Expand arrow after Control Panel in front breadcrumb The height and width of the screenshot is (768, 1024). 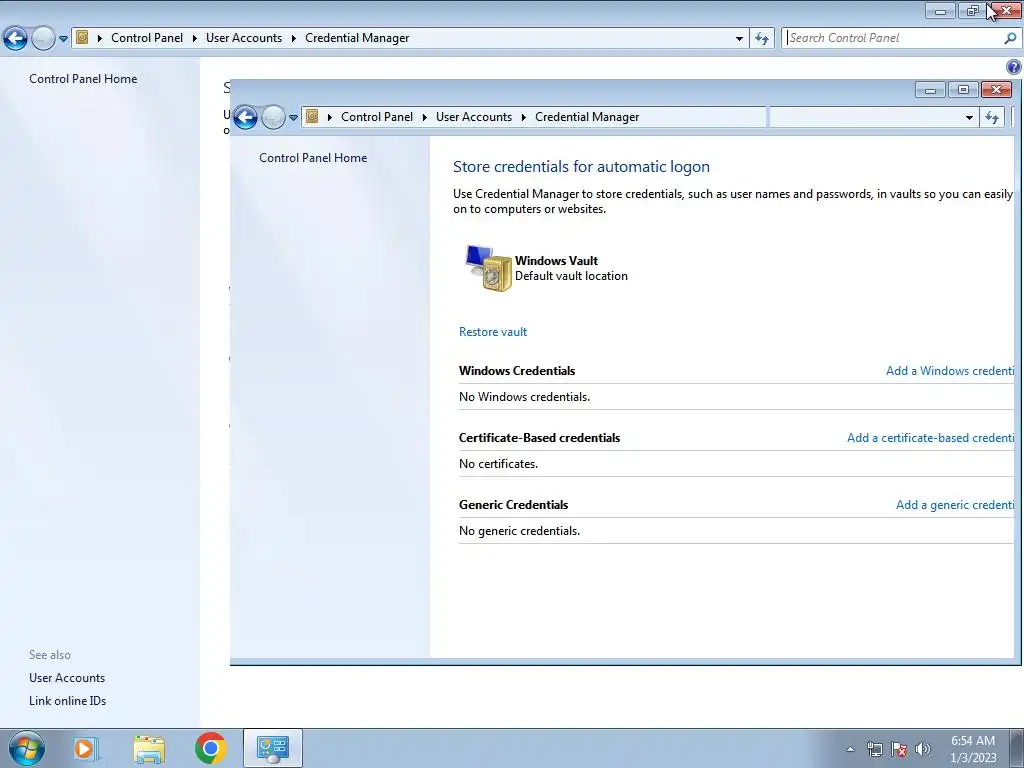pyautogui.click(x=424, y=117)
